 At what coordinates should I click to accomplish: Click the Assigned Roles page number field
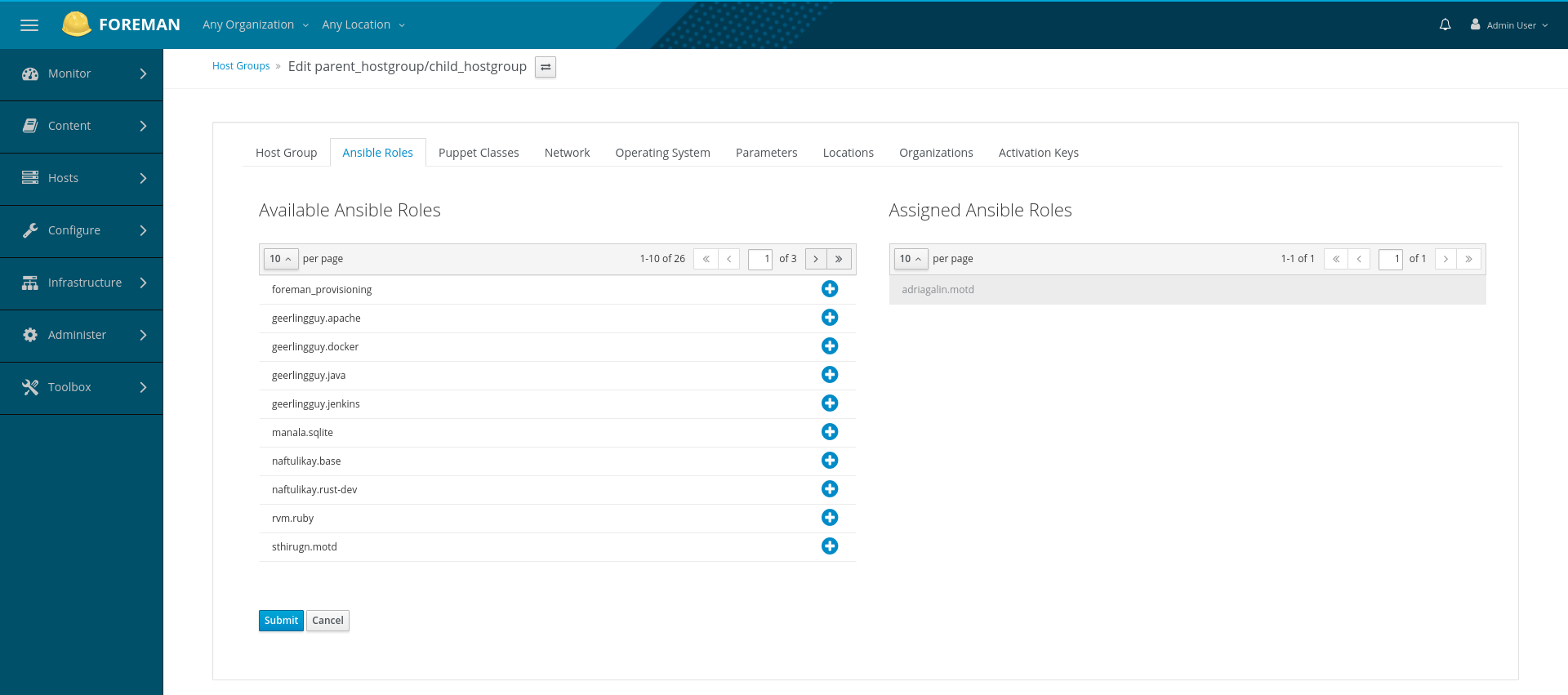[1391, 259]
